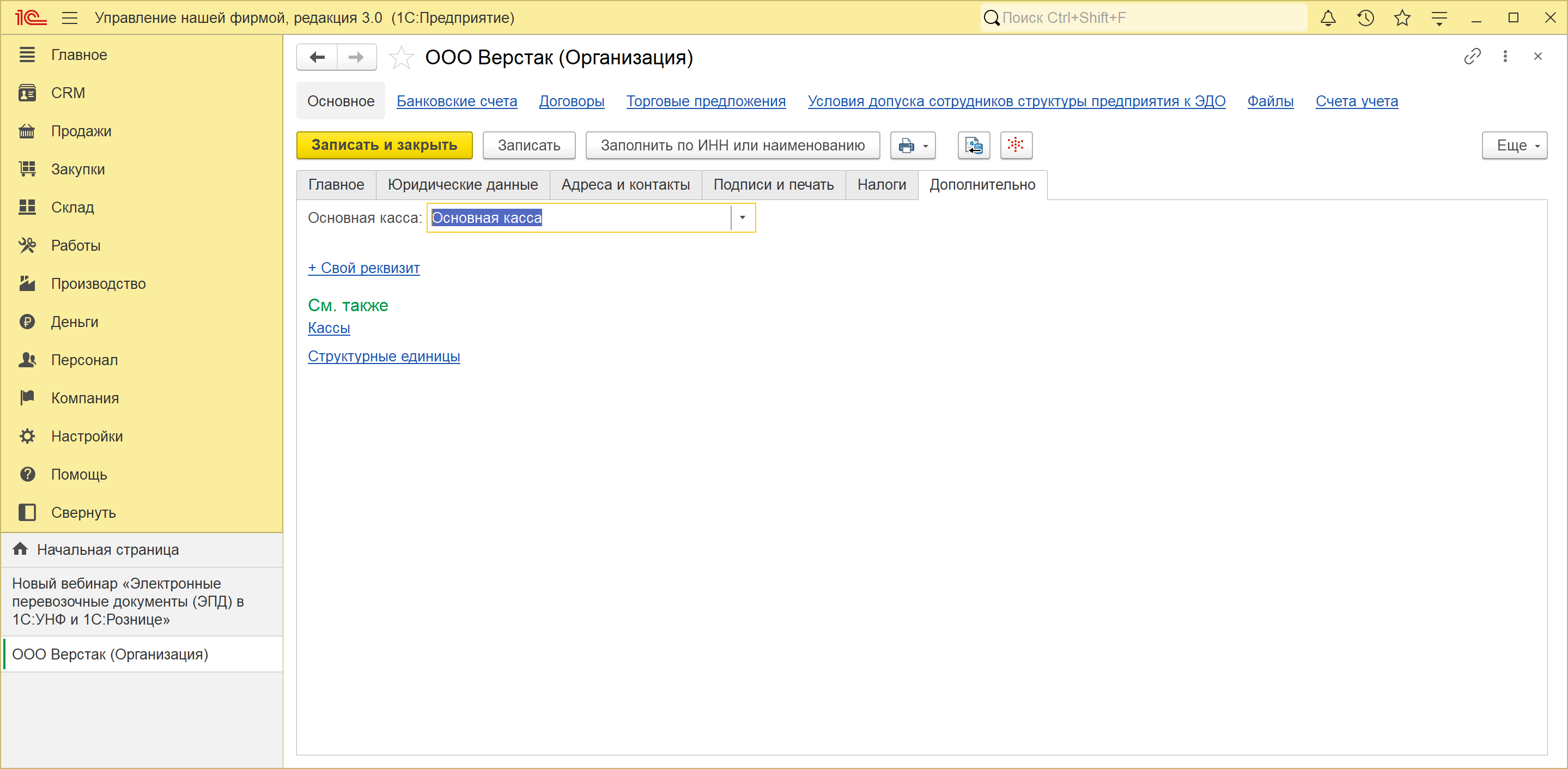The height and width of the screenshot is (769, 1568).
Task: Click the Записать button
Action: point(529,146)
